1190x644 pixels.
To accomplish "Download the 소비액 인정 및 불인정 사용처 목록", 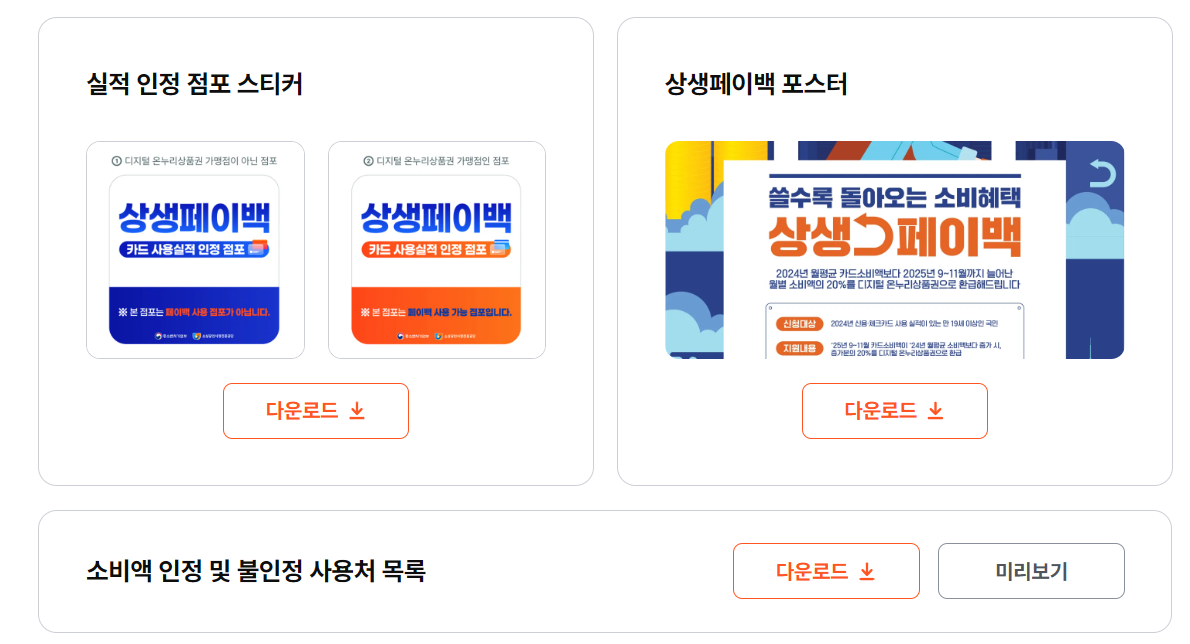I will 826,571.
